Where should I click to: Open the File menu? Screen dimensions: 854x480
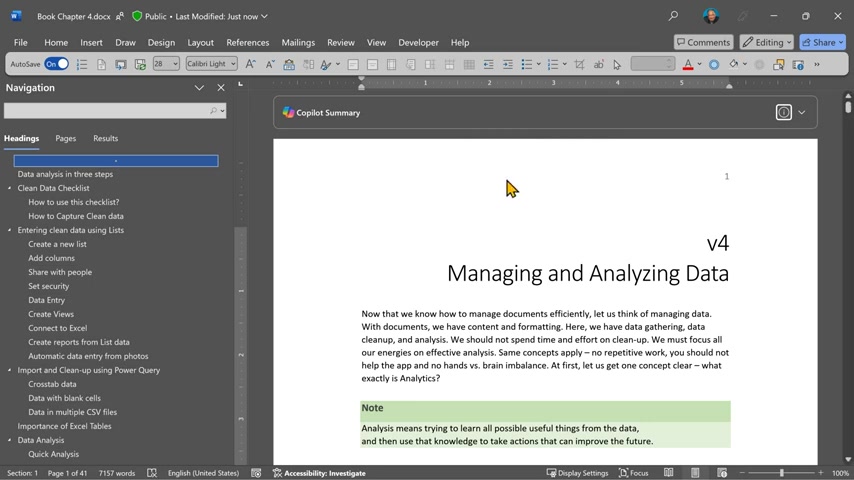click(21, 42)
